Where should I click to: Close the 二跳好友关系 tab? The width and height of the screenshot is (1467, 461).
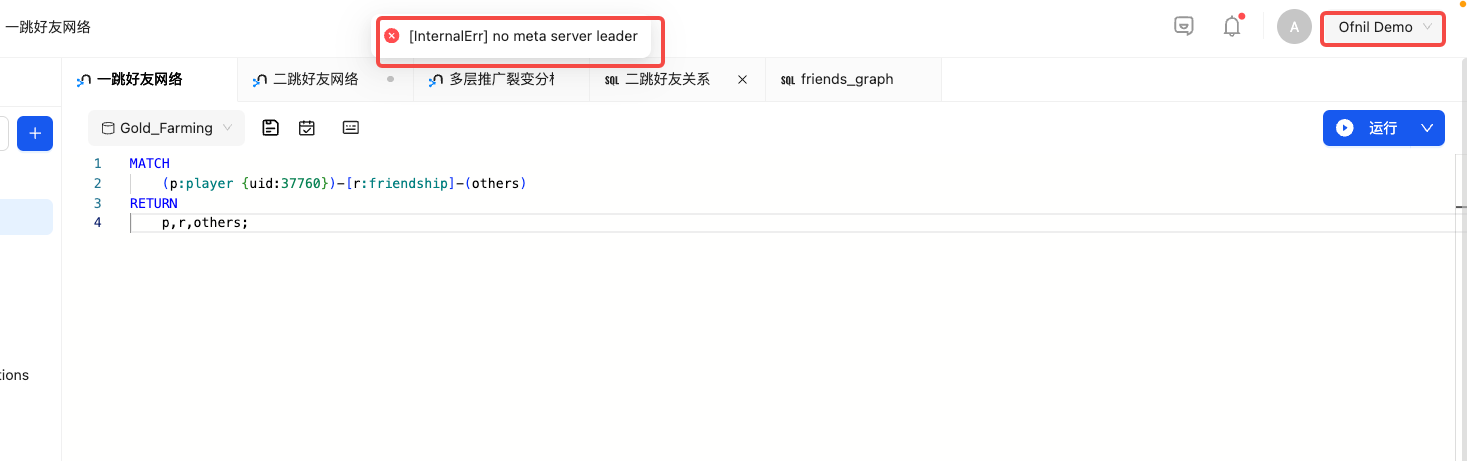click(743, 79)
